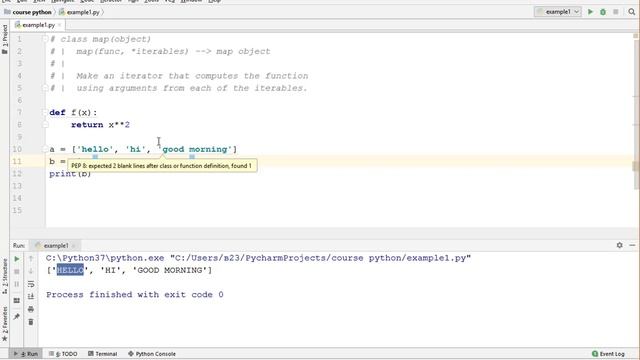Run example1 with the green play button
The width and height of the screenshot is (640, 360).
point(590,12)
